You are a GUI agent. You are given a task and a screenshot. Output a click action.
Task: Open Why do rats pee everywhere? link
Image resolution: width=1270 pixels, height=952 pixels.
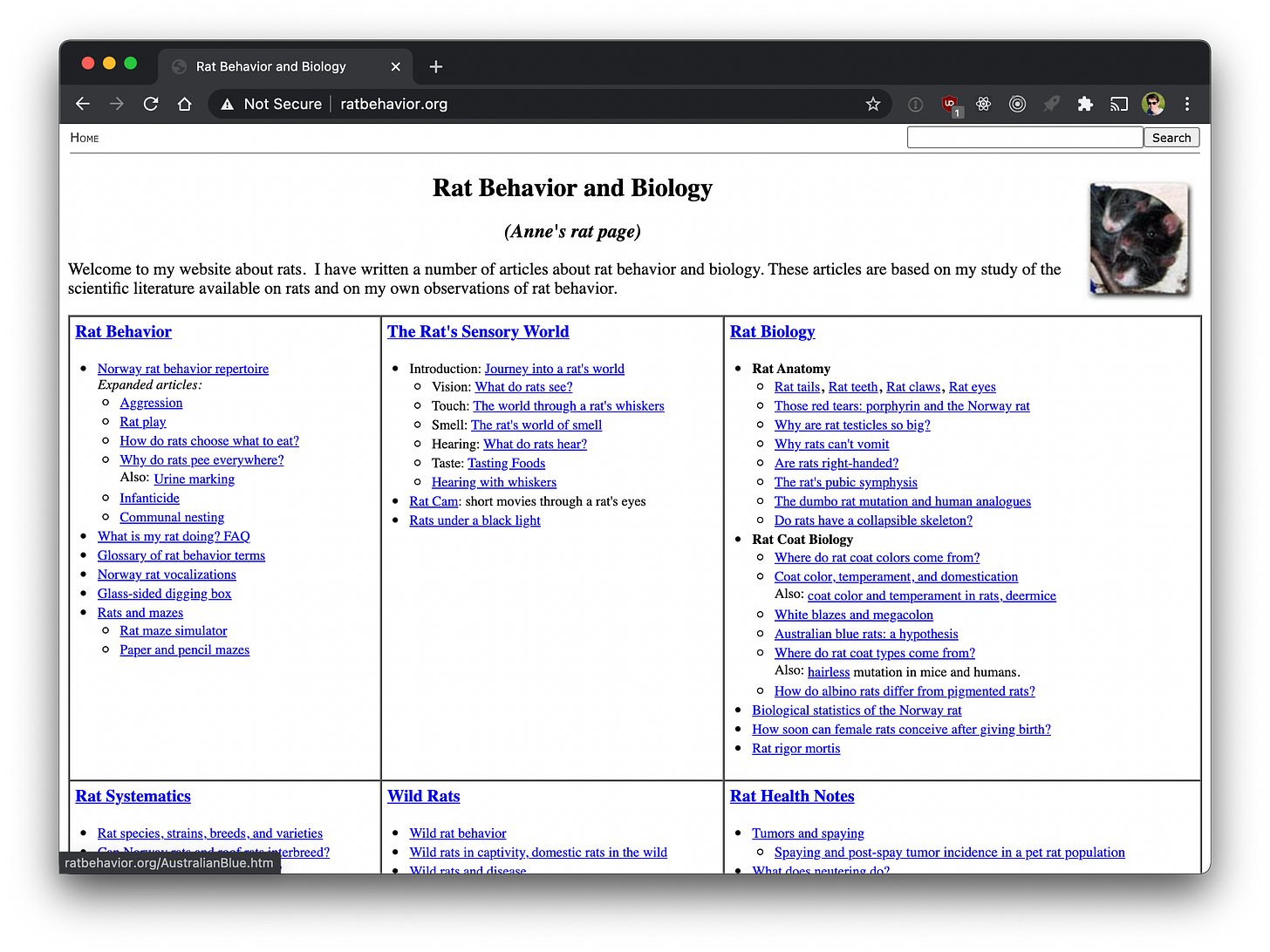(201, 460)
